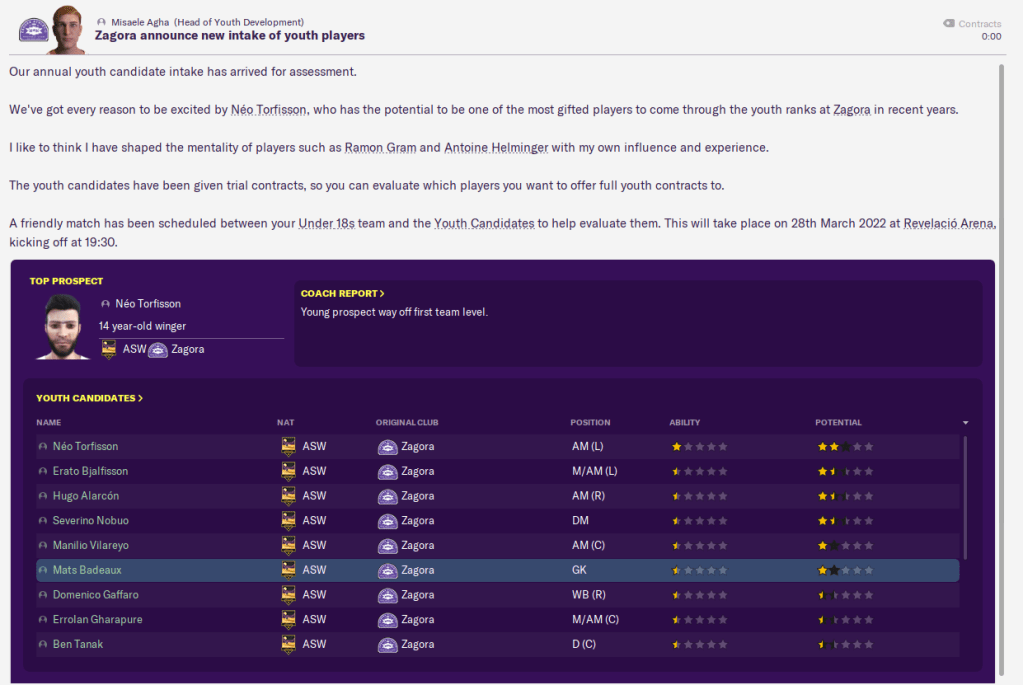This screenshot has width=1023, height=685.
Task: Click Néo Torfisson's top prospect face
Action: pos(63,326)
